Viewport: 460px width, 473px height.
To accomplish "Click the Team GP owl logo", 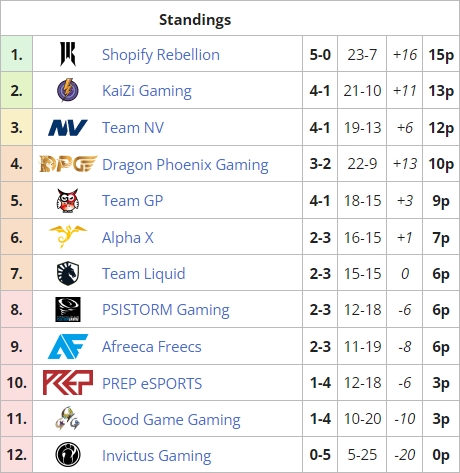I will coord(68,201).
